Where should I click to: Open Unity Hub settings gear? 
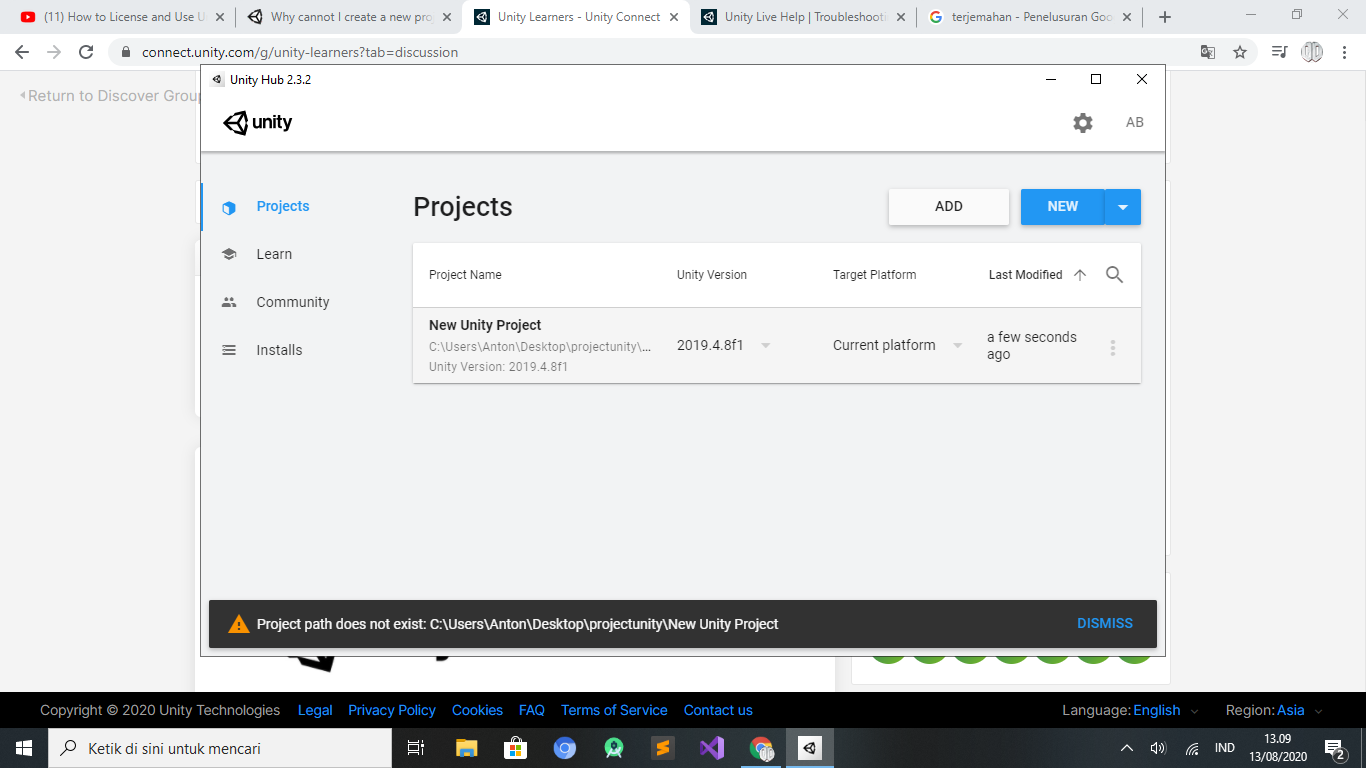[1083, 123]
